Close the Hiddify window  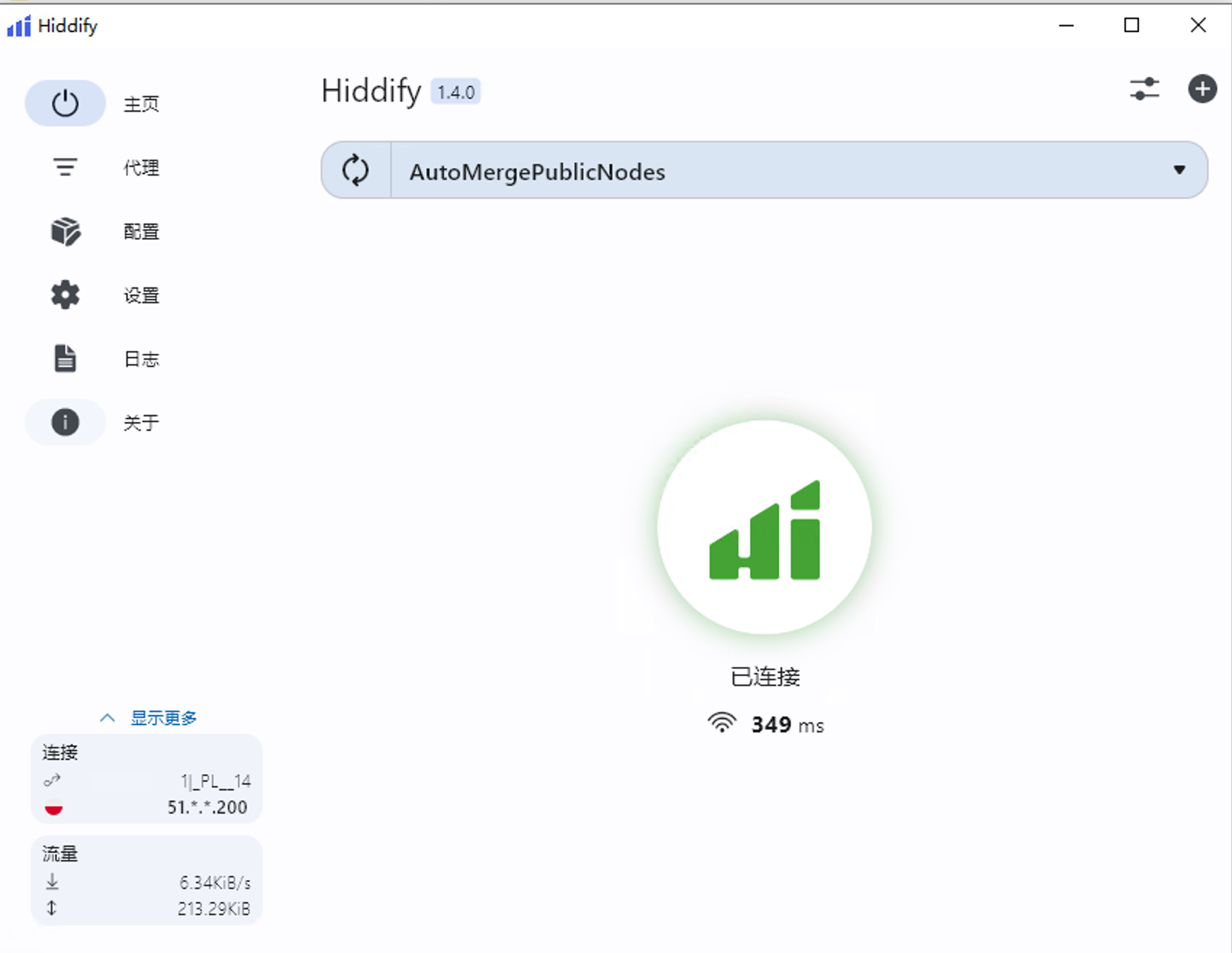click(x=1198, y=25)
